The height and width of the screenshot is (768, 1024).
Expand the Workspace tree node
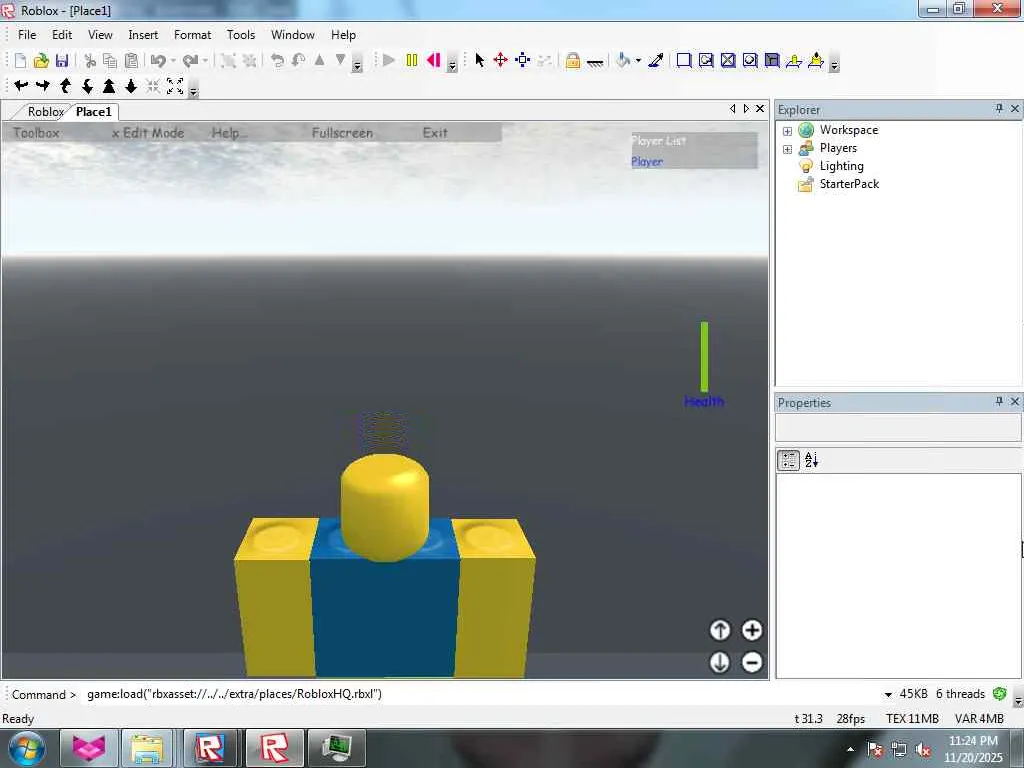[x=788, y=131]
